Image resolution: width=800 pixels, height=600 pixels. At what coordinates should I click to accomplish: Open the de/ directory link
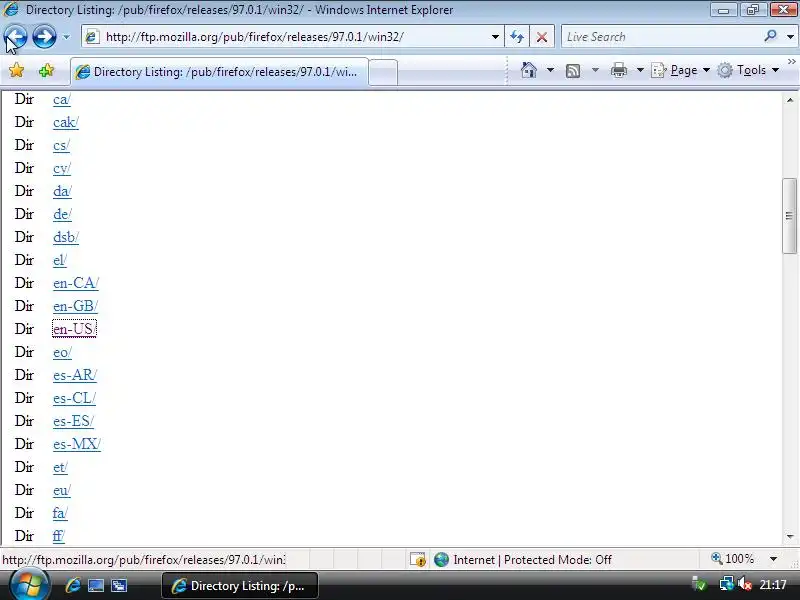click(x=62, y=214)
